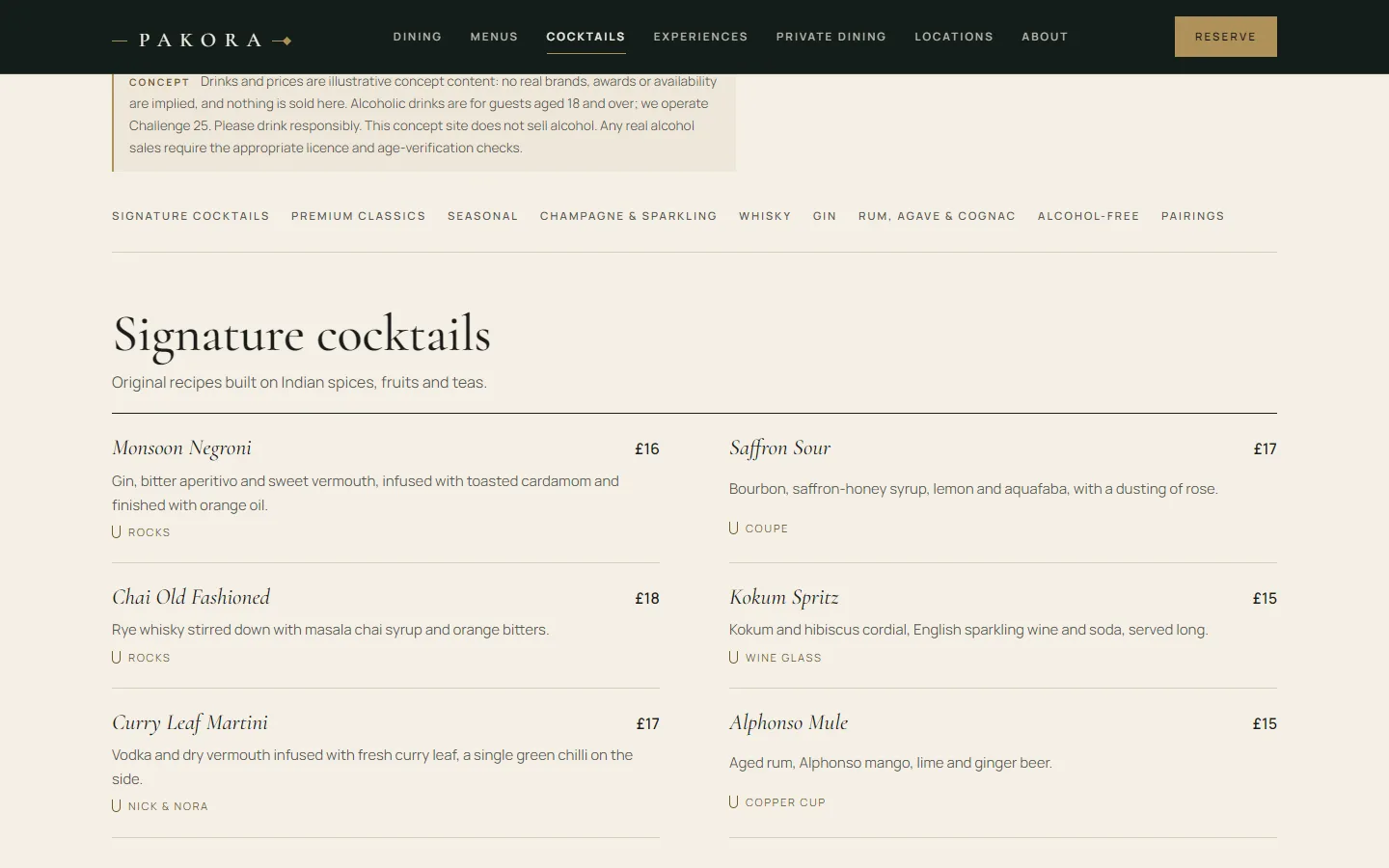This screenshot has width=1389, height=868.
Task: Click the £17 price of Curry Leaf Martini
Action: coord(648,724)
